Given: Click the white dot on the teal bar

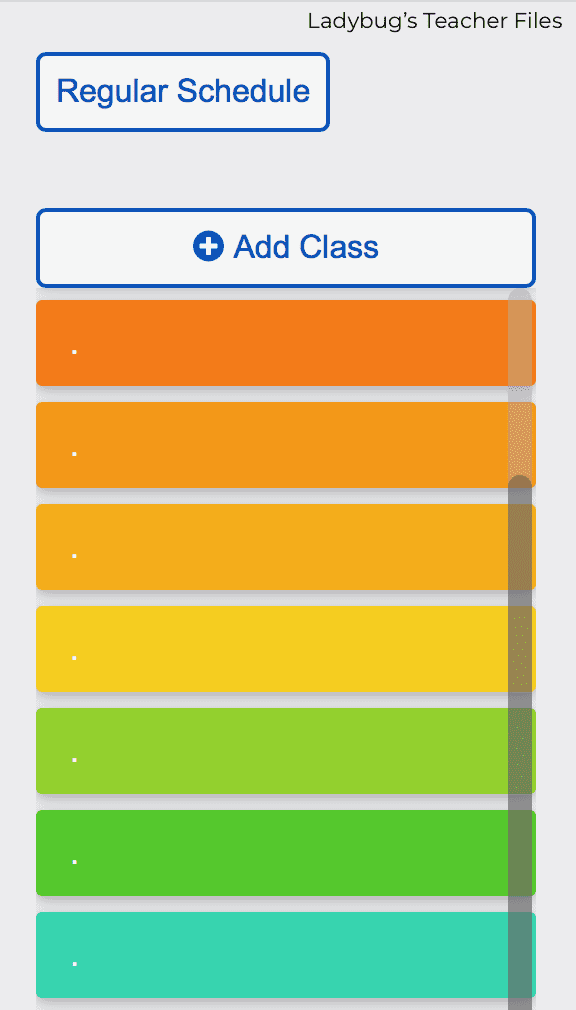Looking at the screenshot, I should pos(75,964).
